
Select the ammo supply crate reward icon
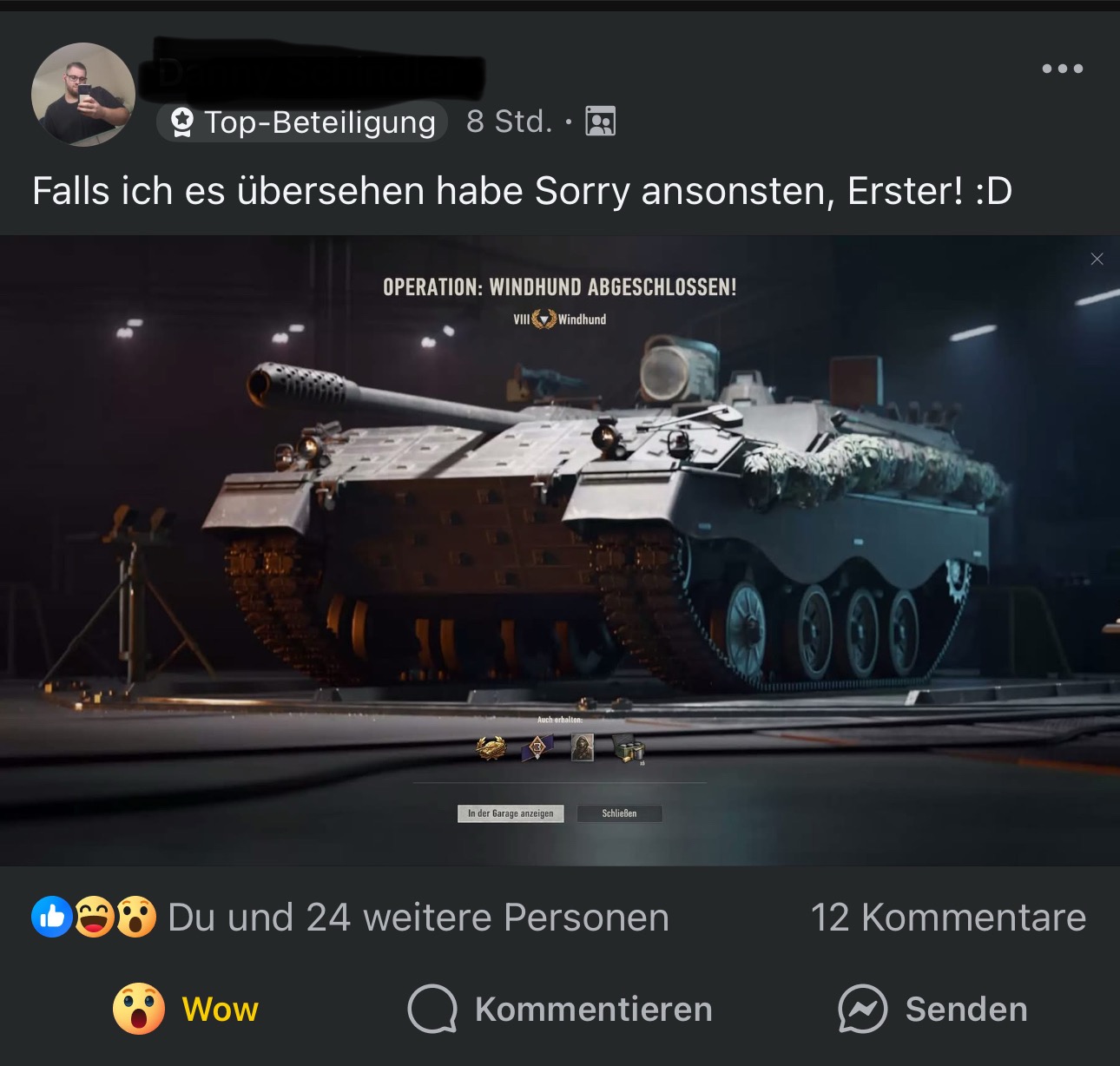pos(629,748)
